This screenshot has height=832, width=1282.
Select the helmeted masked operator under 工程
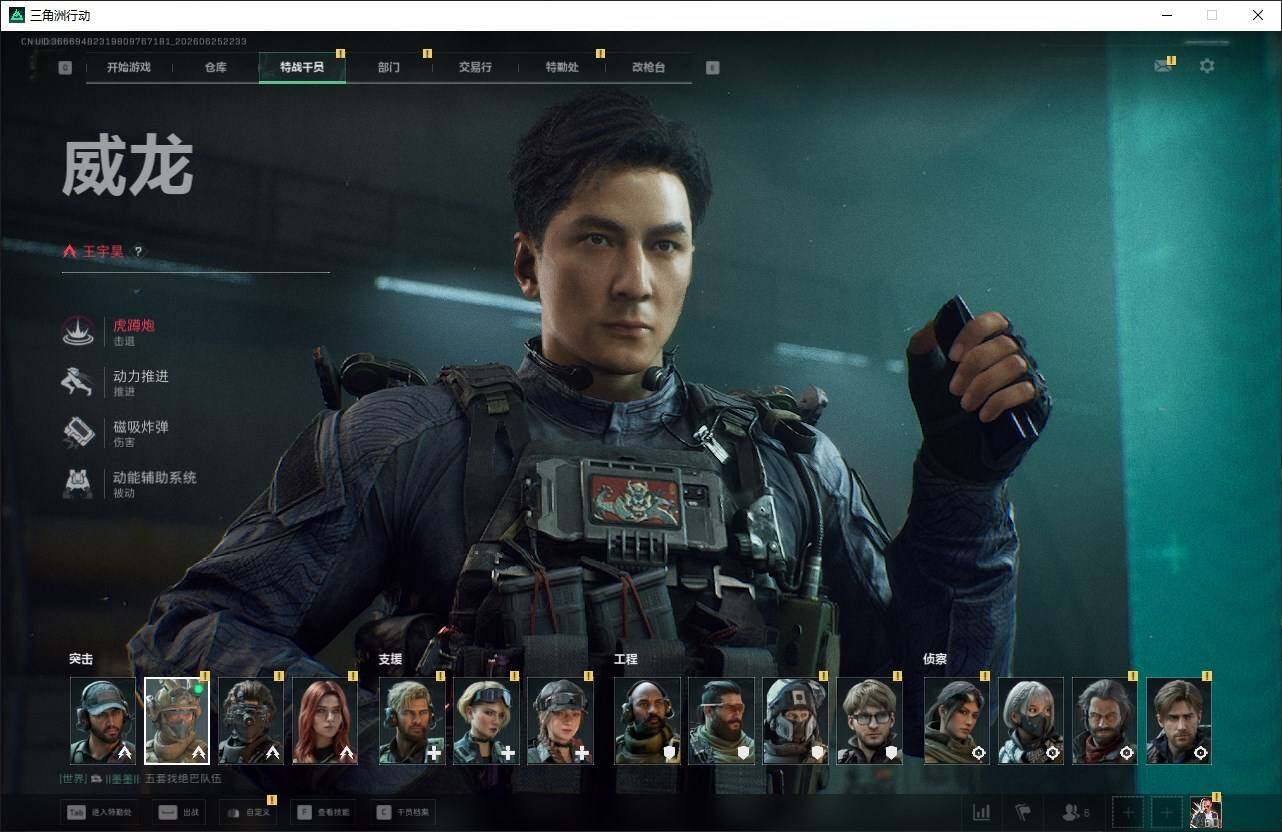(x=796, y=721)
